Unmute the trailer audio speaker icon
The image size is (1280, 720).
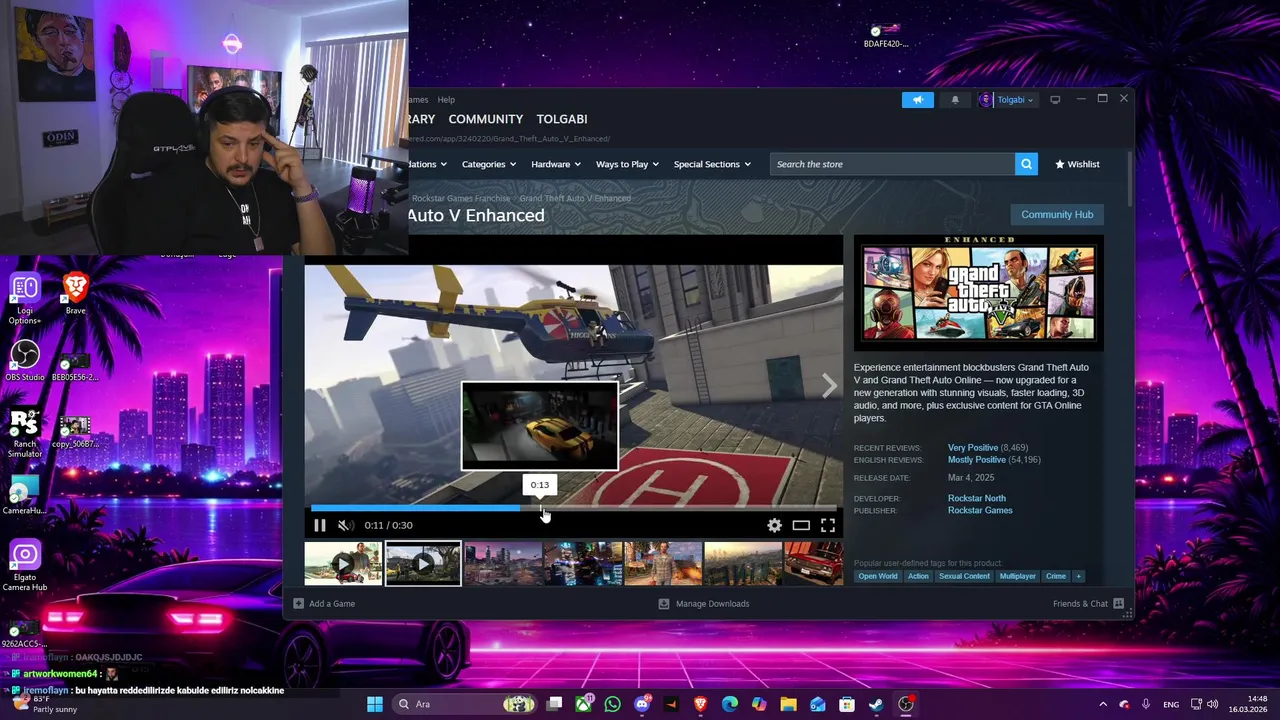tap(345, 525)
